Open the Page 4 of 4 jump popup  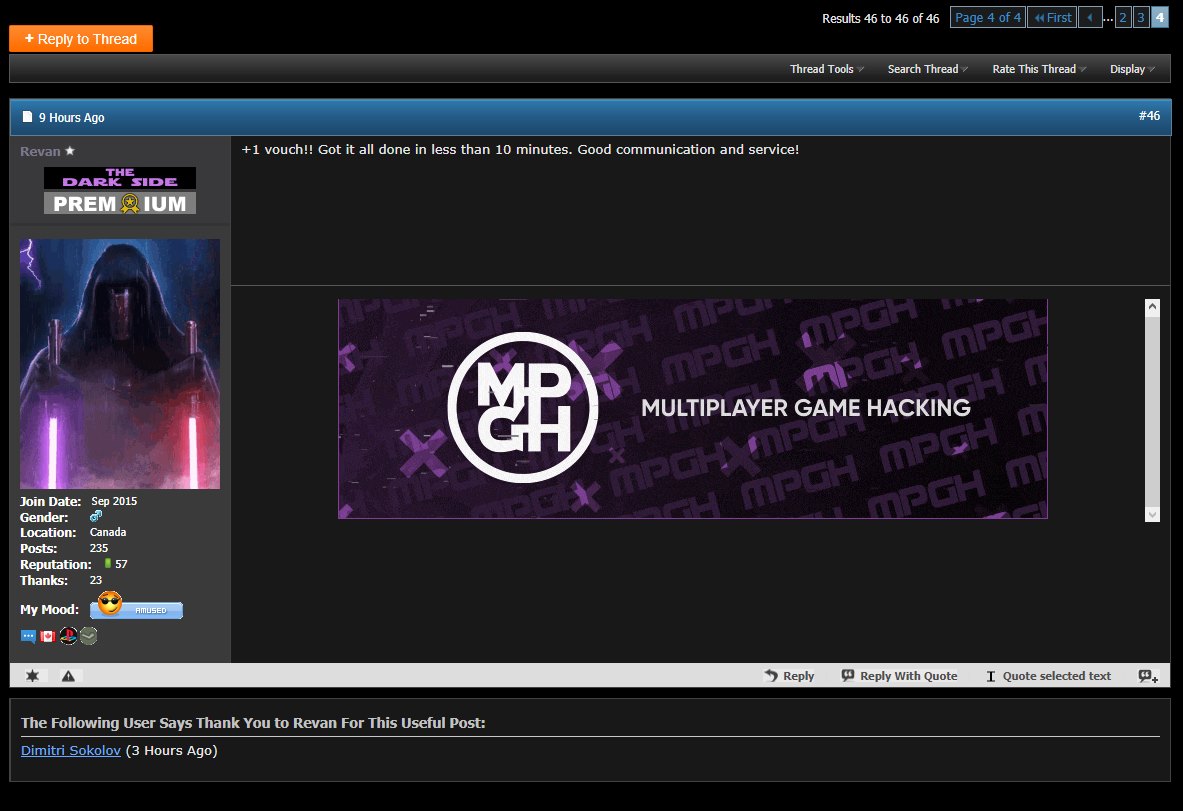(987, 17)
